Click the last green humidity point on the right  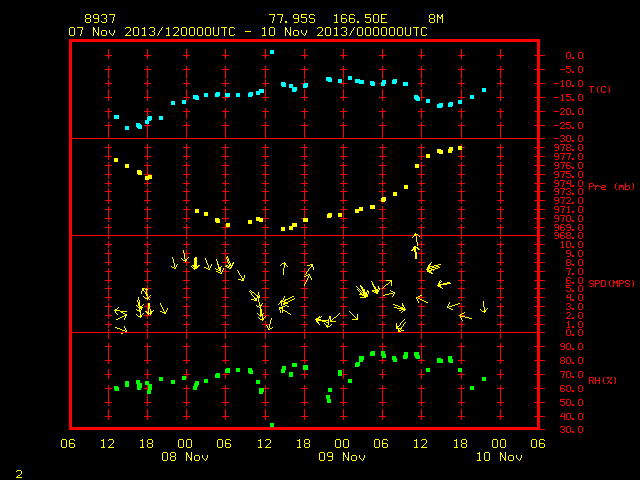[x=484, y=379]
